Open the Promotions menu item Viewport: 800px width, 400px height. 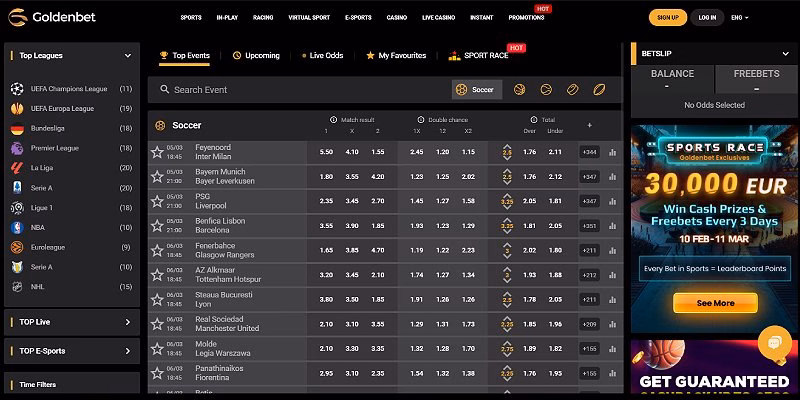526,17
